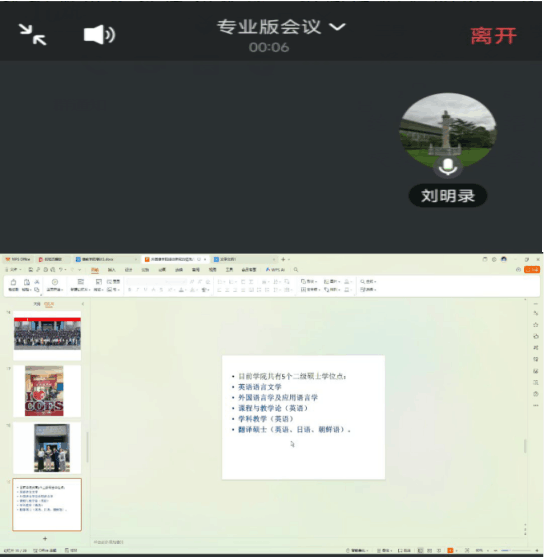Screen dimensions: 545x558
Task: Click the red 离开 leave button
Action: 493,36
